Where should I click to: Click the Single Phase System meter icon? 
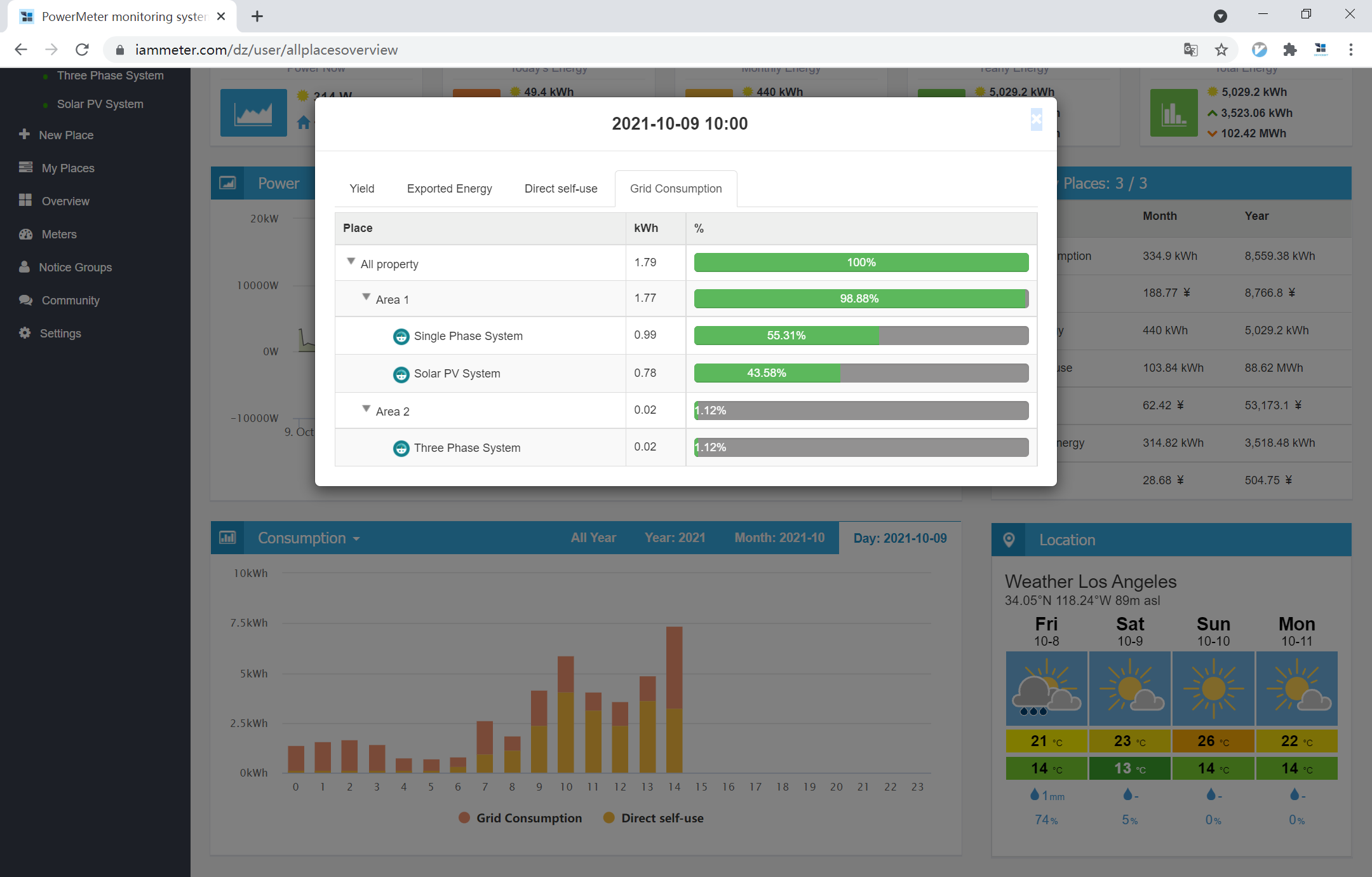[x=401, y=336]
